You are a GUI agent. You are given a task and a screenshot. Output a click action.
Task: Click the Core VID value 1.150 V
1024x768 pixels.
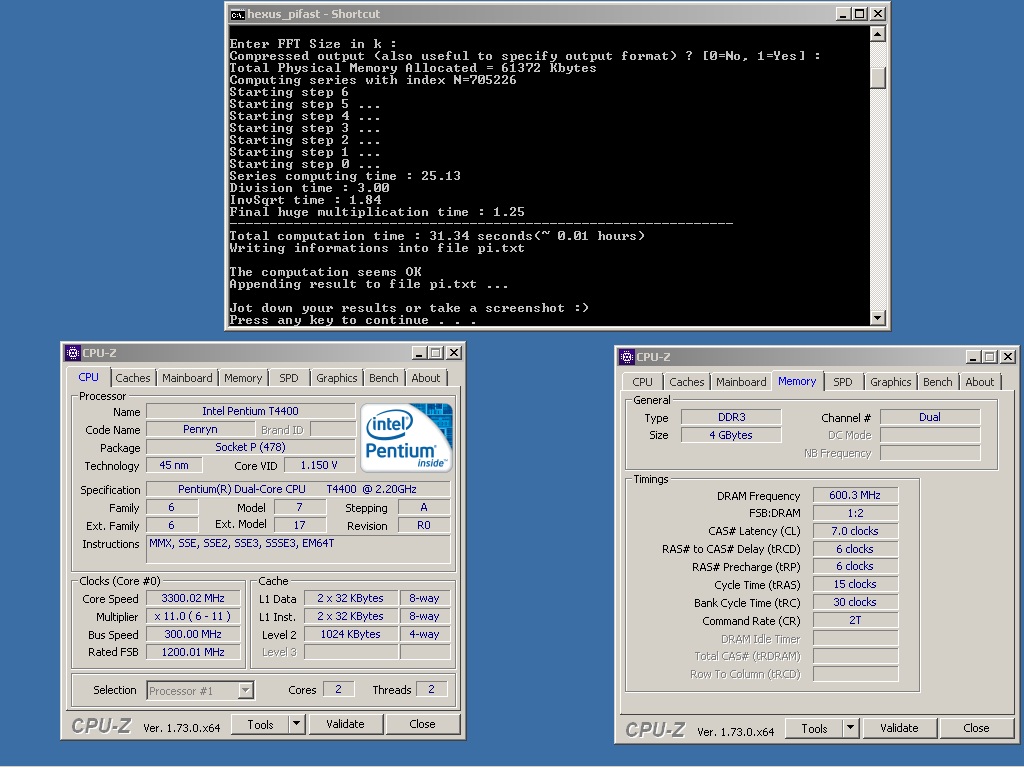coord(319,465)
